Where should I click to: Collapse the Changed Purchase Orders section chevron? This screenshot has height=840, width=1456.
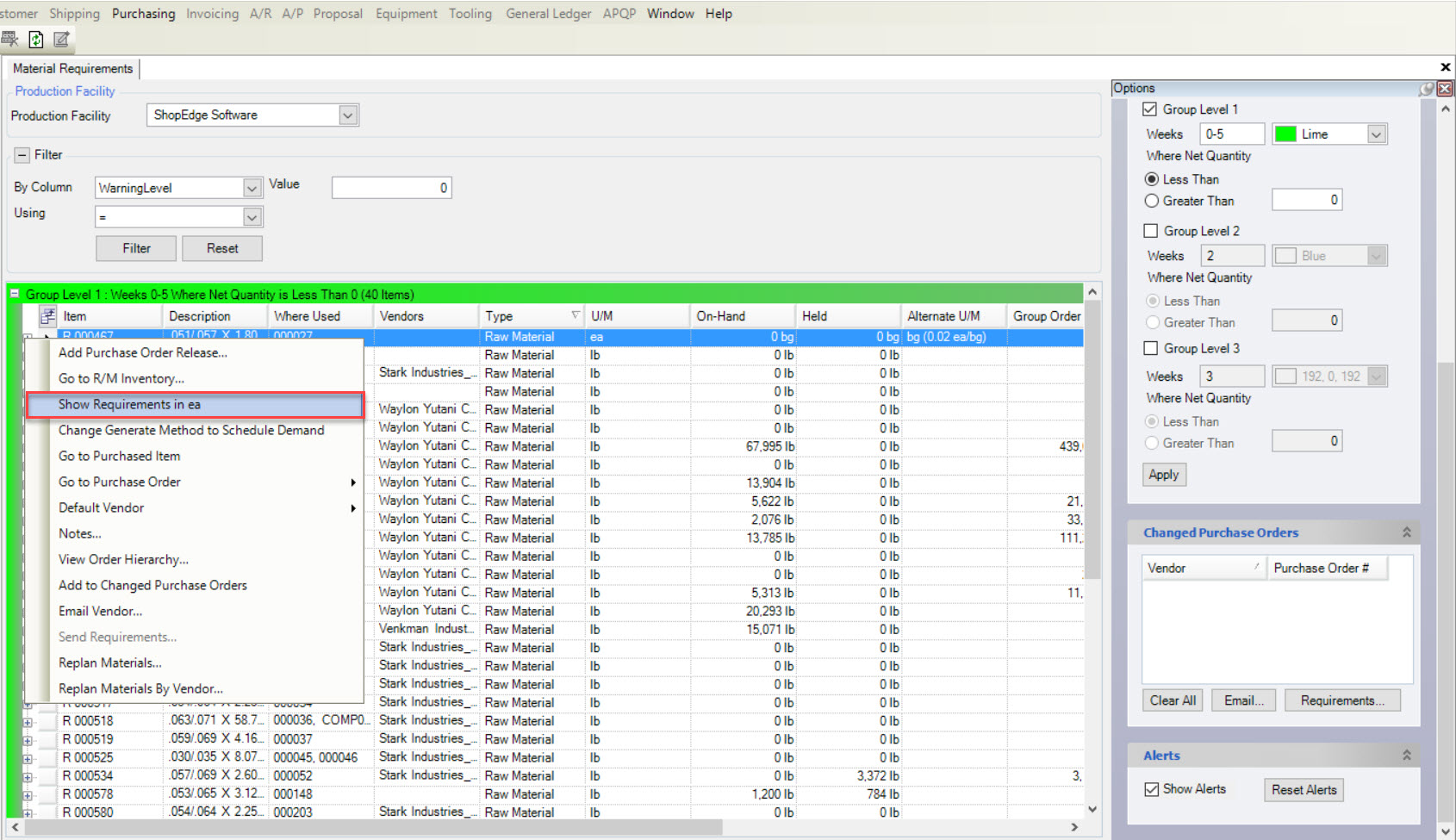coord(1406,532)
